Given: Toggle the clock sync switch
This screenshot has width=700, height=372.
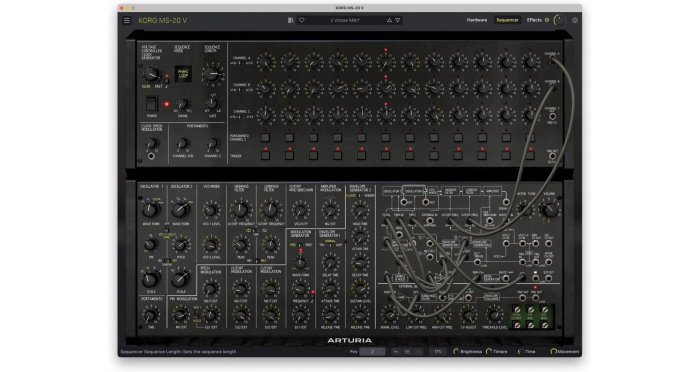Looking at the screenshot, I should tap(167, 80).
